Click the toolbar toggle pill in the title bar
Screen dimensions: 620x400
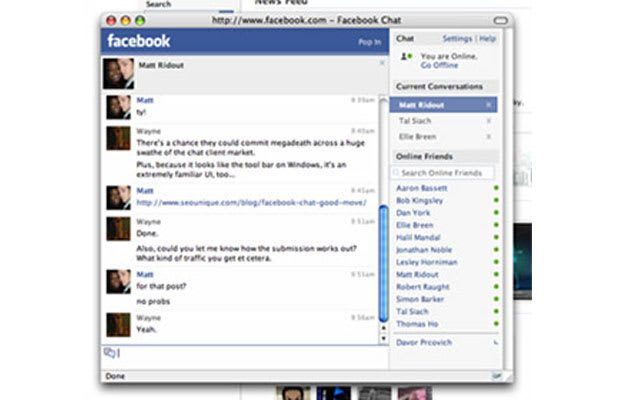click(x=500, y=20)
